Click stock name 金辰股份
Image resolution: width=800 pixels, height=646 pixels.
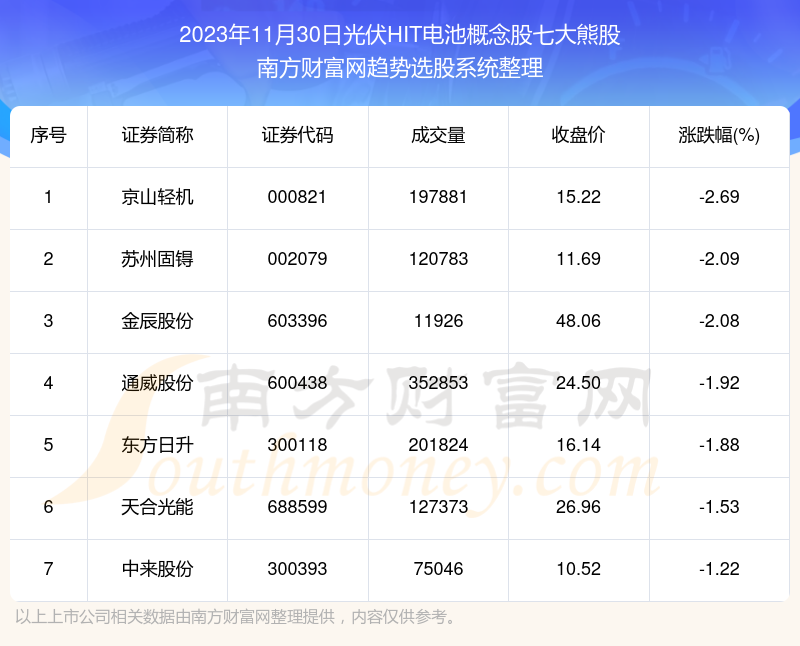pyautogui.click(x=157, y=321)
